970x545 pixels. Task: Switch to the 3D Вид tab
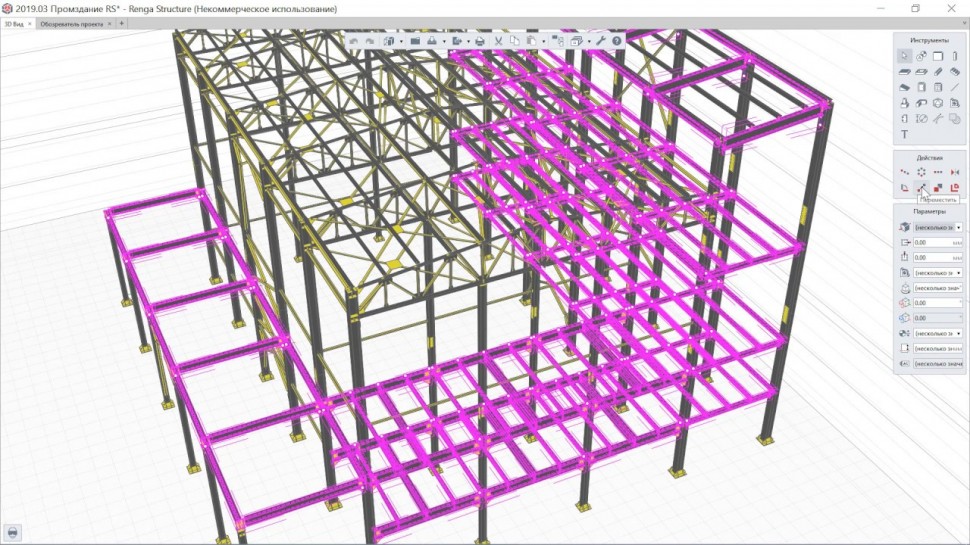[x=15, y=22]
